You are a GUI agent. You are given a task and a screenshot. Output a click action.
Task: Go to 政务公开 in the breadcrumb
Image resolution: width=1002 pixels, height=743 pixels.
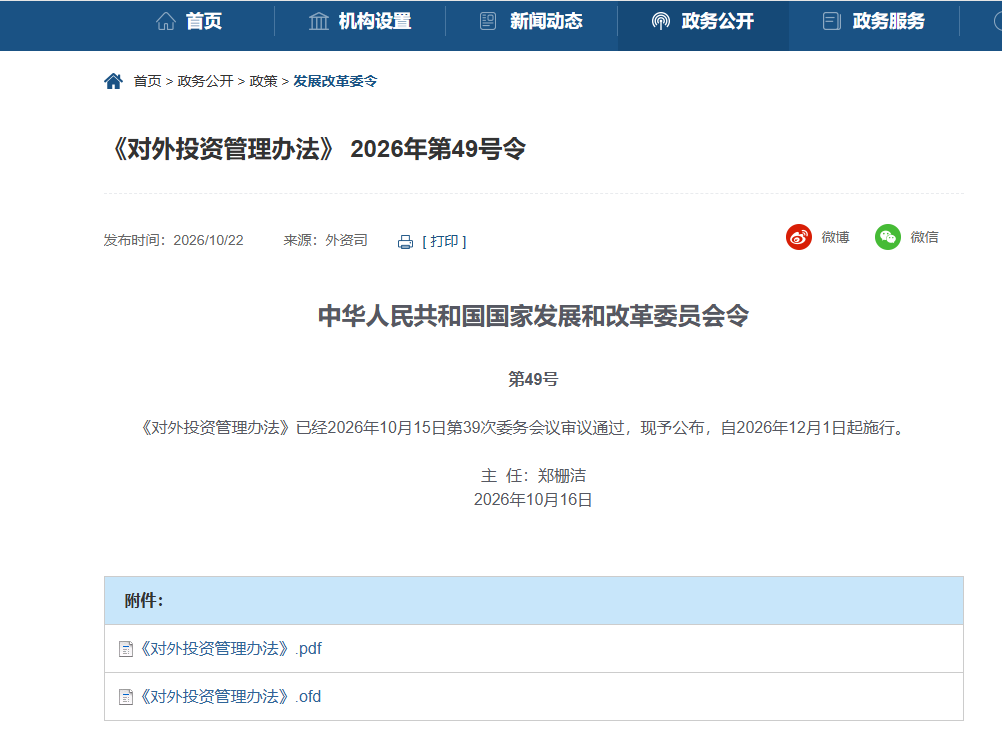click(x=205, y=81)
